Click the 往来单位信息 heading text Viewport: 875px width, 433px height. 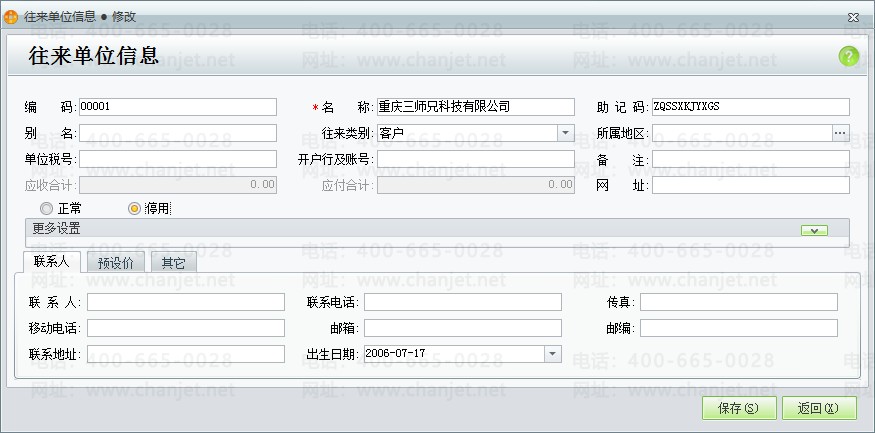coord(94,56)
